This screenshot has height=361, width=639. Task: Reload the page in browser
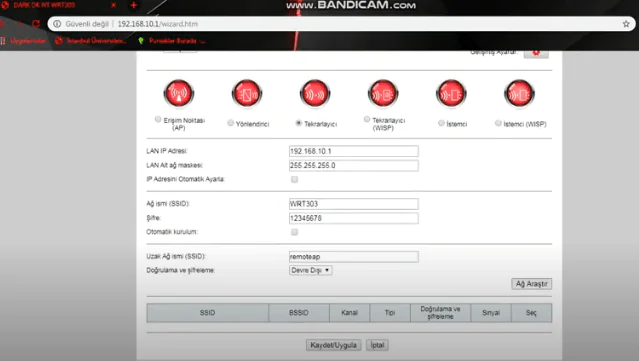tap(36, 24)
